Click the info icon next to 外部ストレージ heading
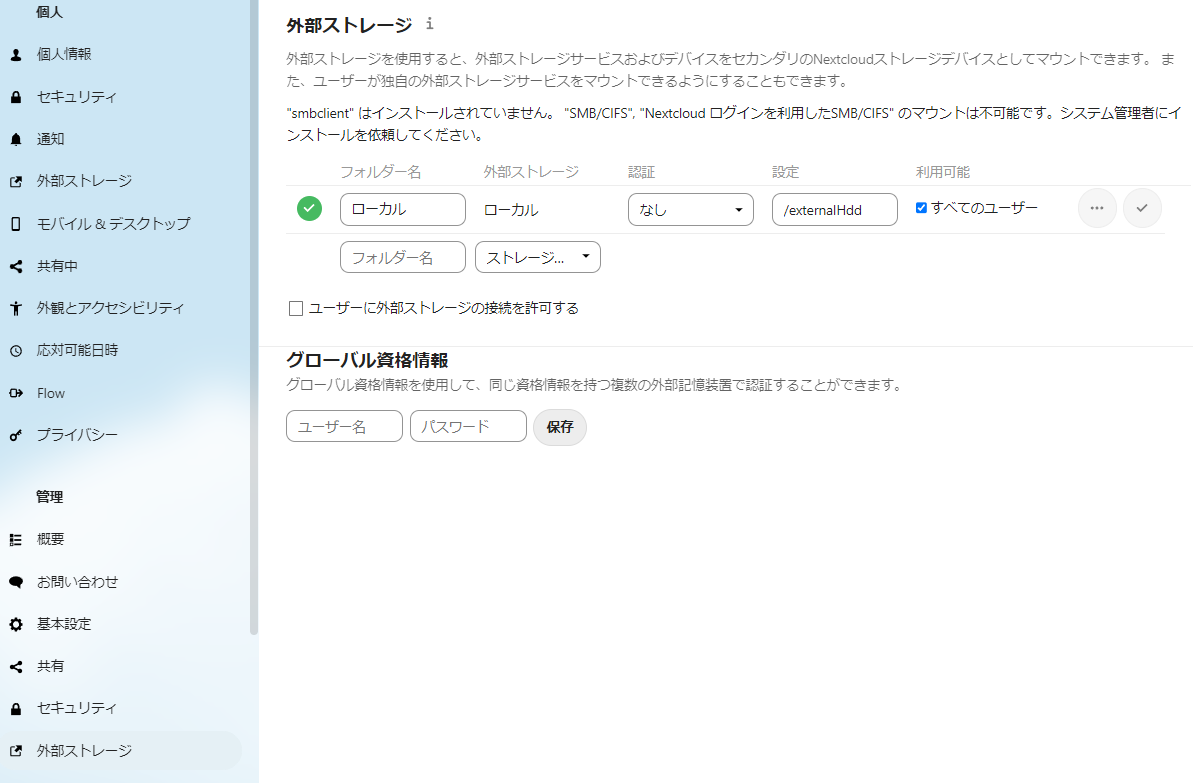The height and width of the screenshot is (783, 1193). coord(430,24)
